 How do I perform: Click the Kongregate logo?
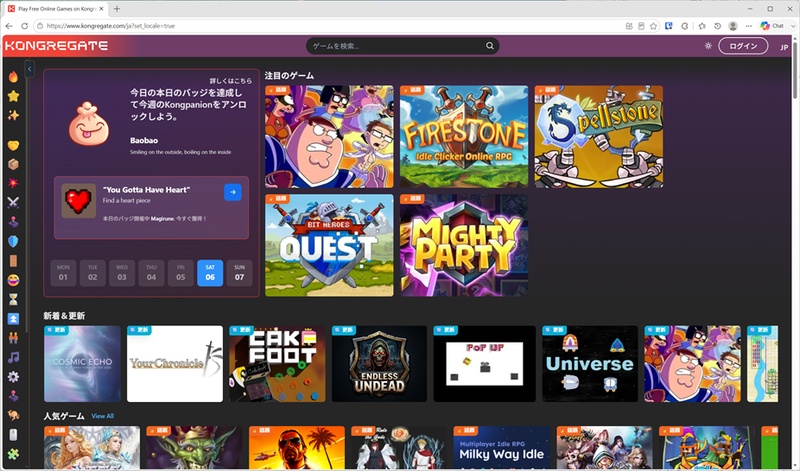56,46
